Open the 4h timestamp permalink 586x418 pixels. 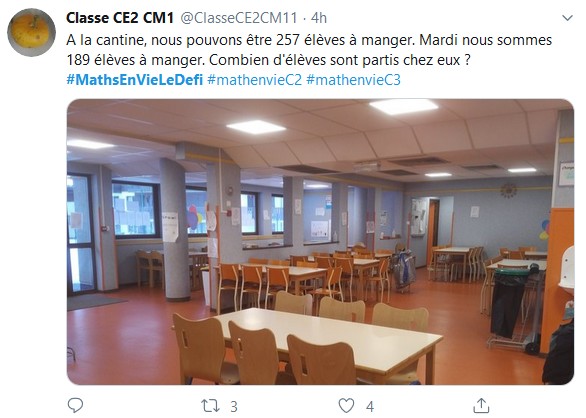click(x=319, y=18)
